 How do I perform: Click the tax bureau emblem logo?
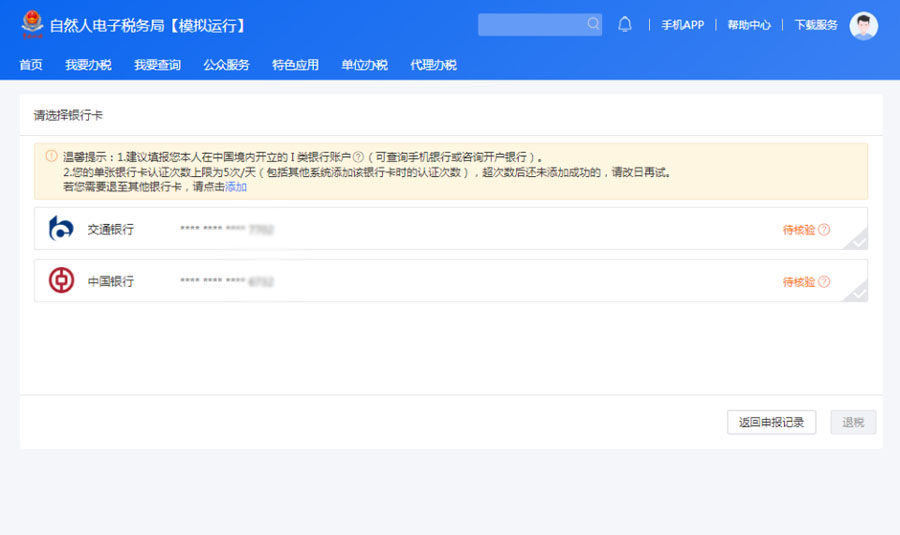pos(33,25)
